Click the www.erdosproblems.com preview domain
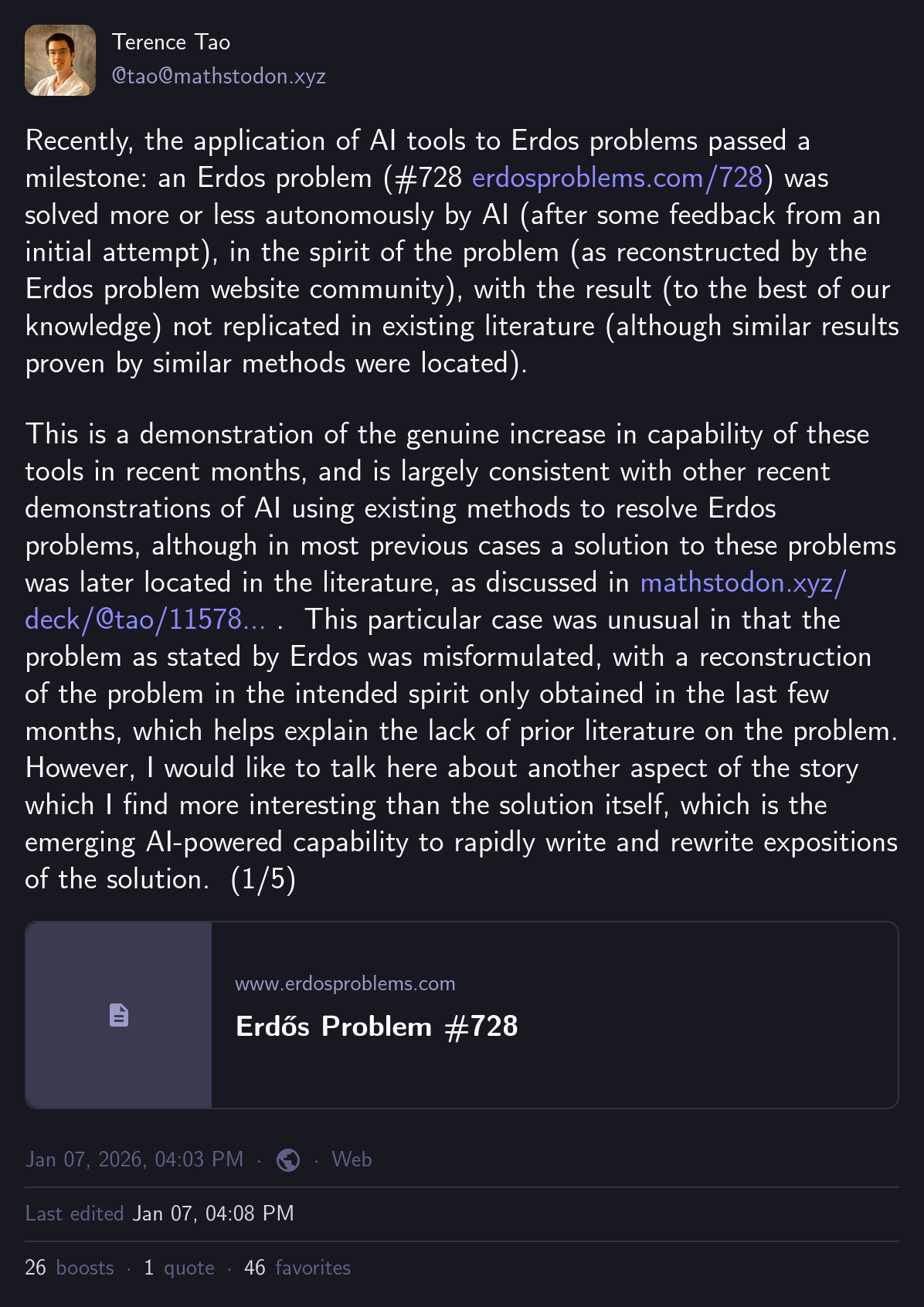The height and width of the screenshot is (1307, 924). pos(345,983)
